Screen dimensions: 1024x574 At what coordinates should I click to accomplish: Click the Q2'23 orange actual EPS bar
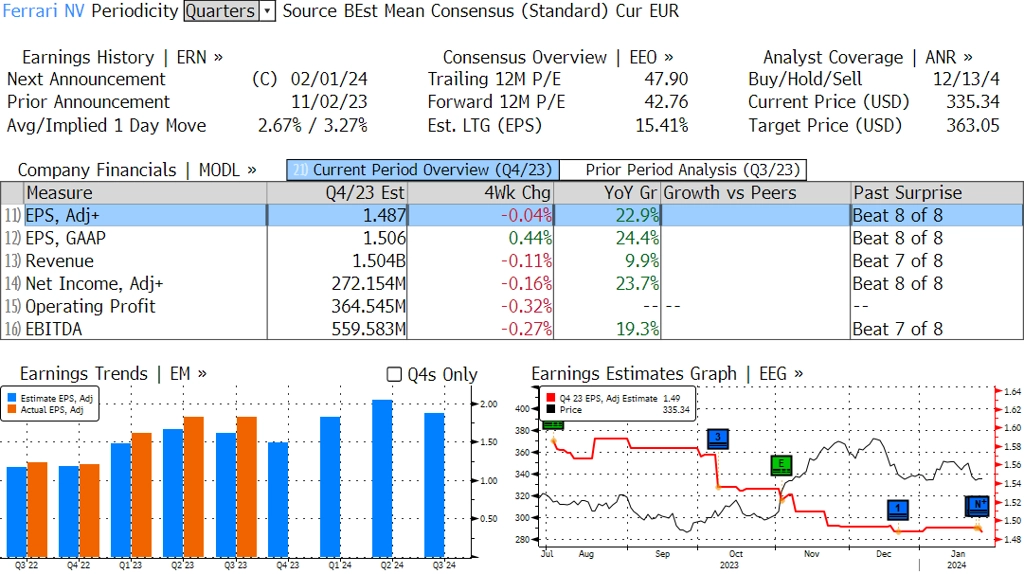(193, 487)
